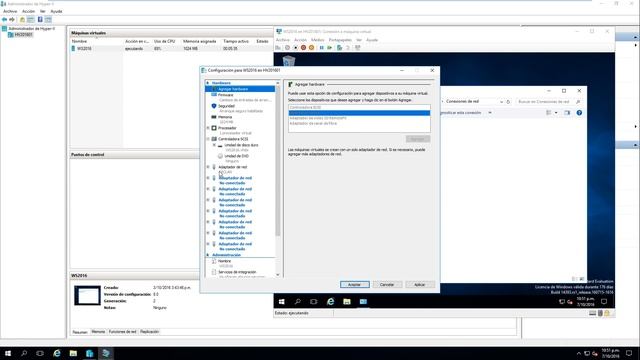Show hidden tray icons on host taskbar
Image resolution: width=640 pixels, height=360 pixels.
click(578, 353)
